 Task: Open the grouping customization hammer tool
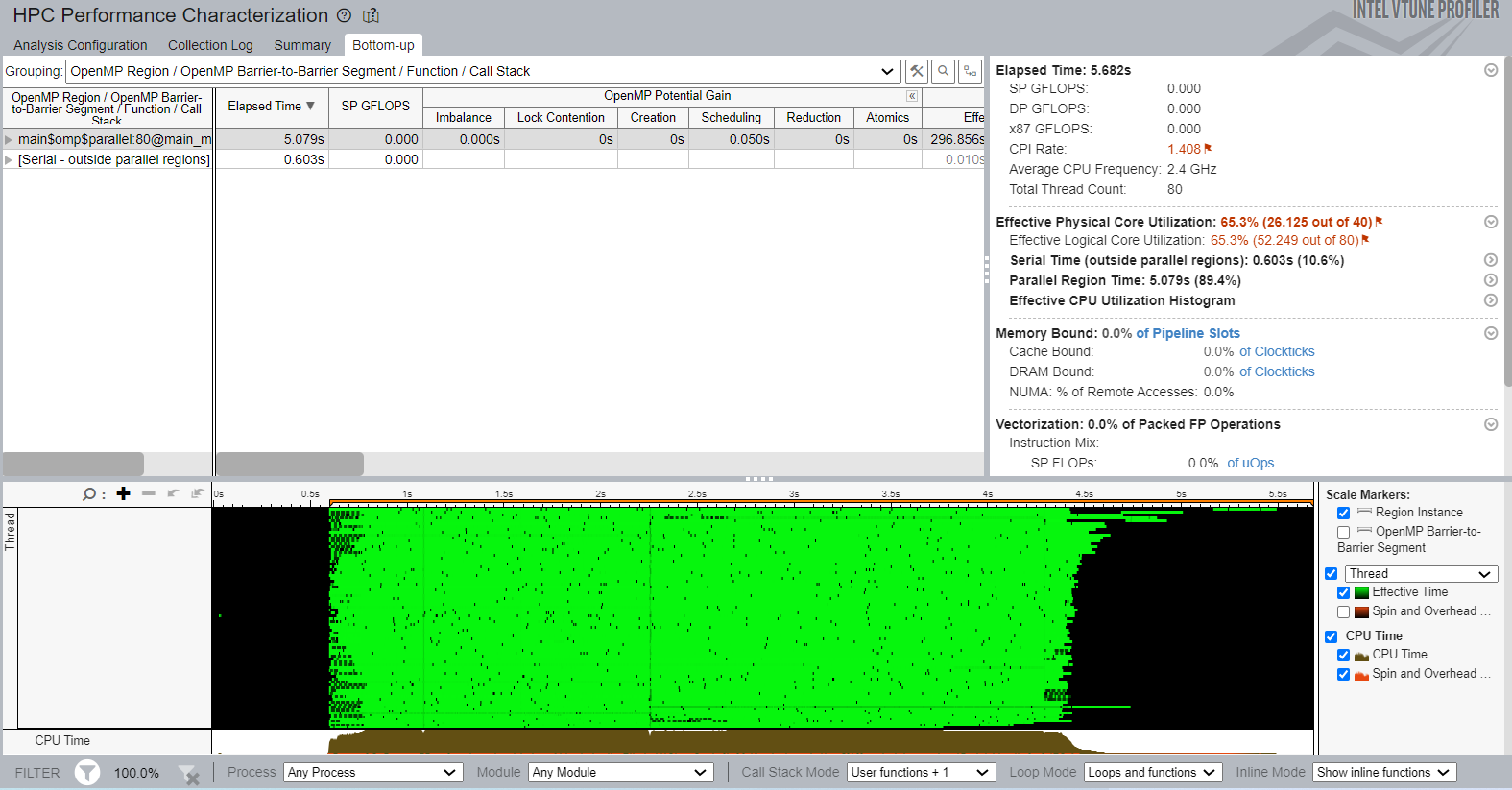(917, 71)
